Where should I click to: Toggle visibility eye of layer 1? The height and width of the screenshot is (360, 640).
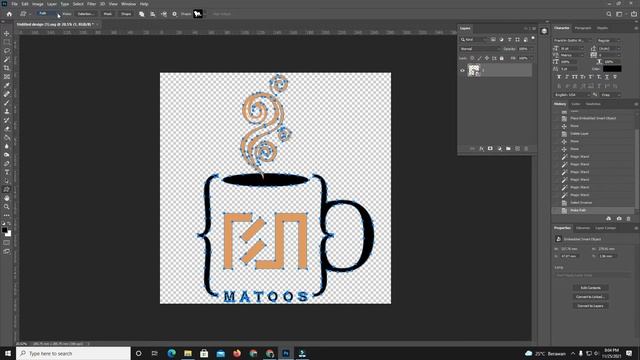tap(462, 70)
